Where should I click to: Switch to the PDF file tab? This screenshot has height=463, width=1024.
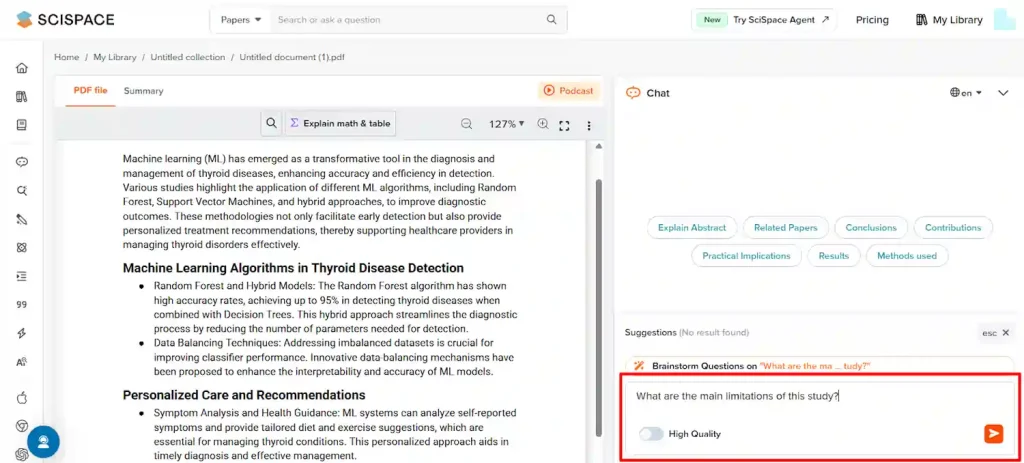90,91
